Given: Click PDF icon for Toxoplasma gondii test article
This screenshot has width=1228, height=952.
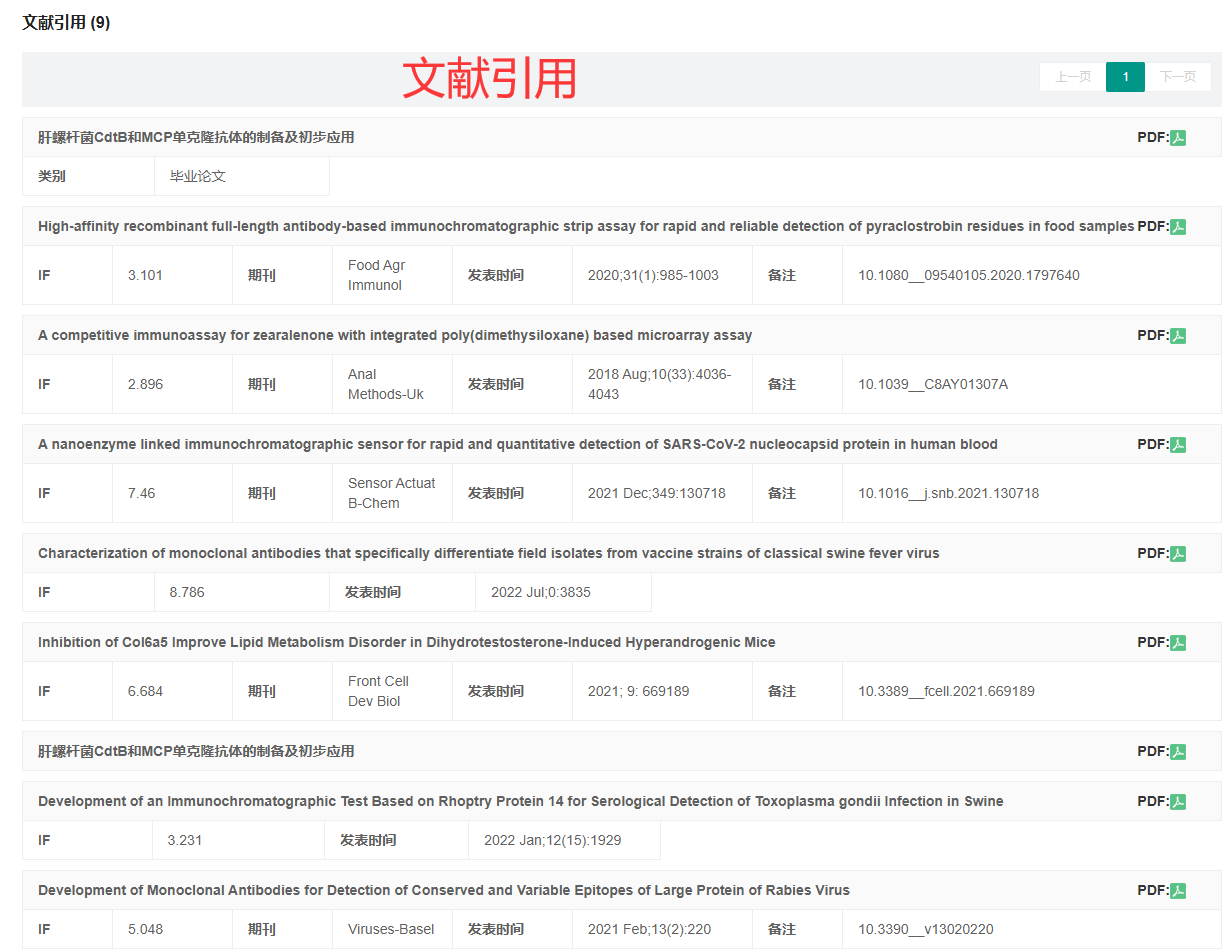Looking at the screenshot, I should (x=1177, y=802).
